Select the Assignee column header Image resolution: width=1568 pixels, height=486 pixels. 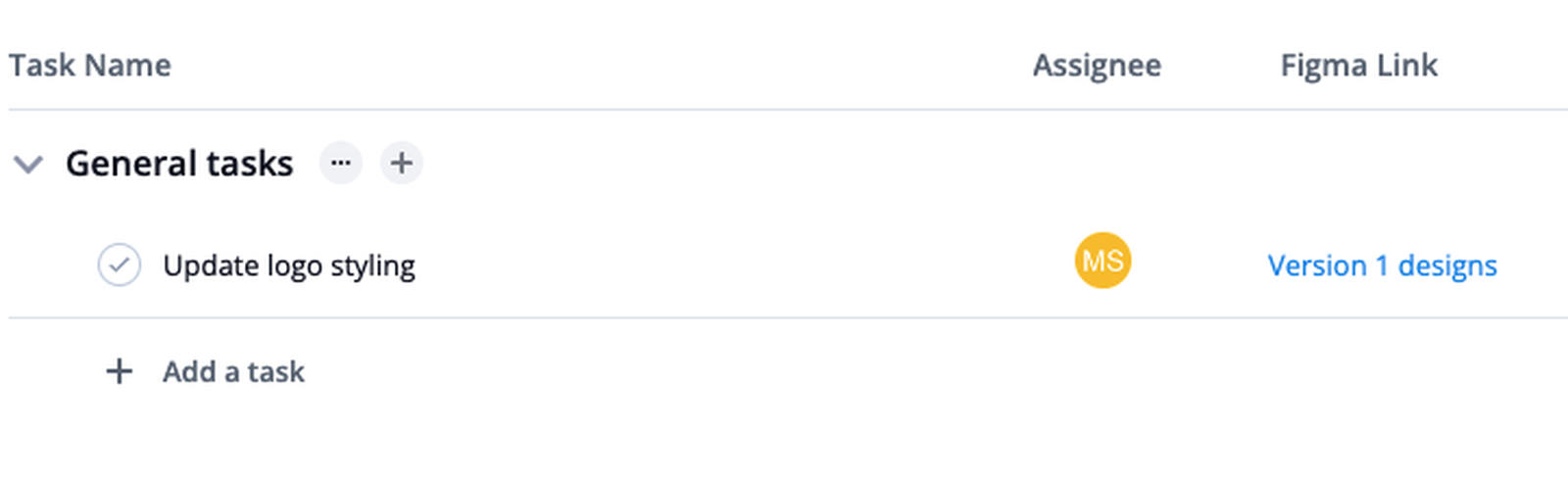[x=1097, y=66]
